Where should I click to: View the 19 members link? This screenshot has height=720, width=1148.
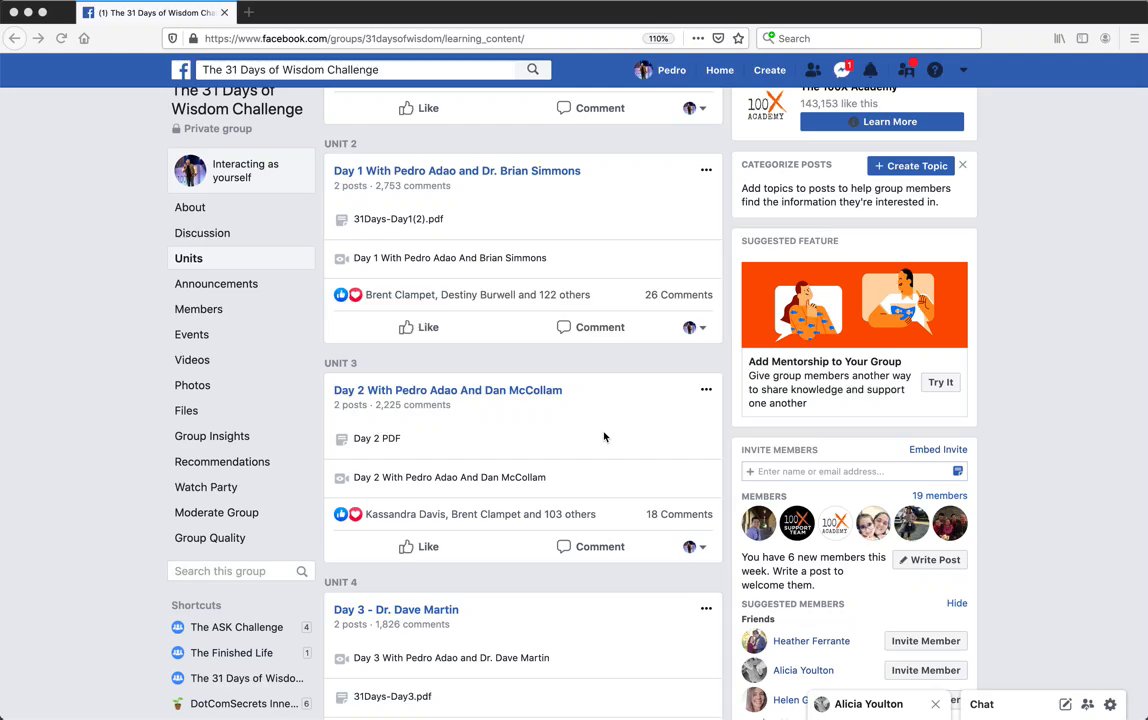[x=939, y=496]
